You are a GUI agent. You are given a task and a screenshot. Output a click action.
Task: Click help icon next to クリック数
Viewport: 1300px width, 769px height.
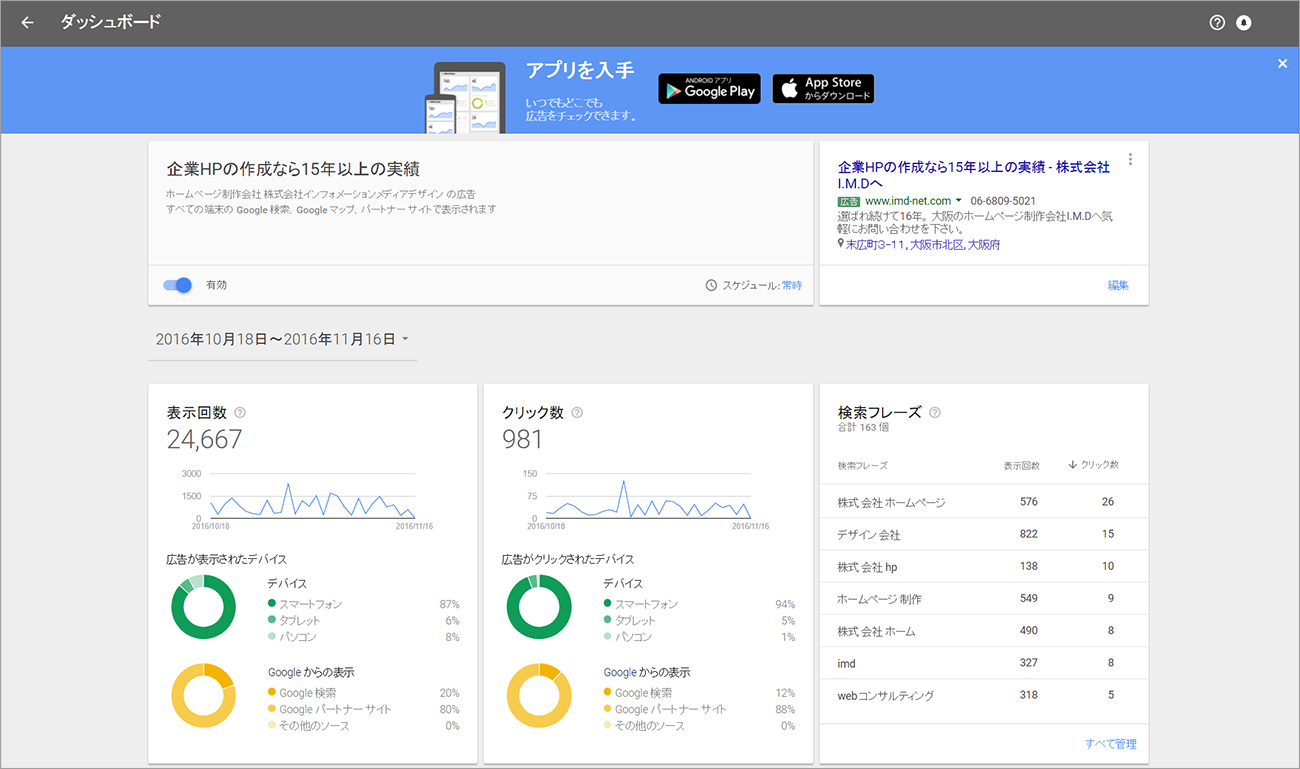(x=577, y=412)
